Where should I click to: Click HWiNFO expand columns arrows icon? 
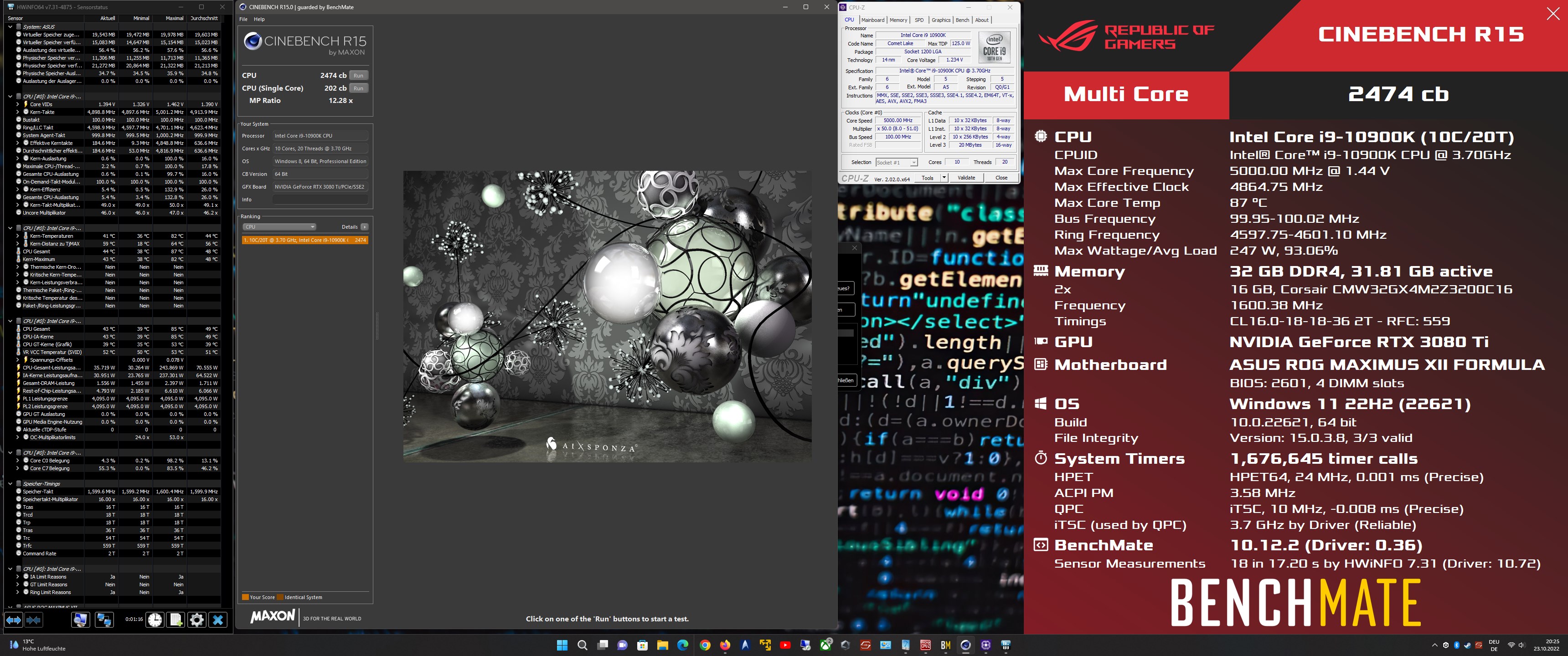tap(13, 620)
